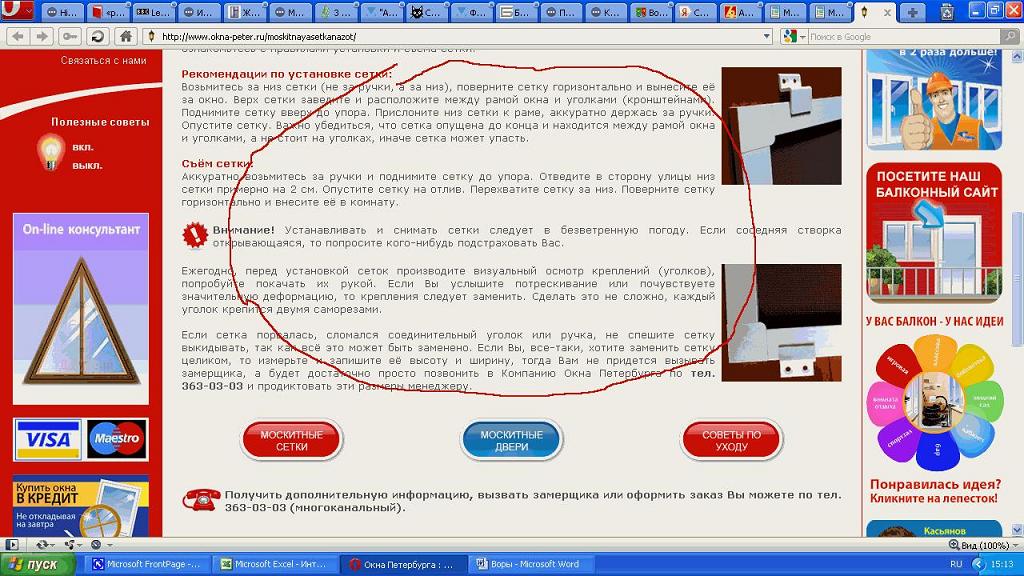Focus the URL address field
This screenshot has height=576, width=1024.
pyautogui.click(x=457, y=37)
